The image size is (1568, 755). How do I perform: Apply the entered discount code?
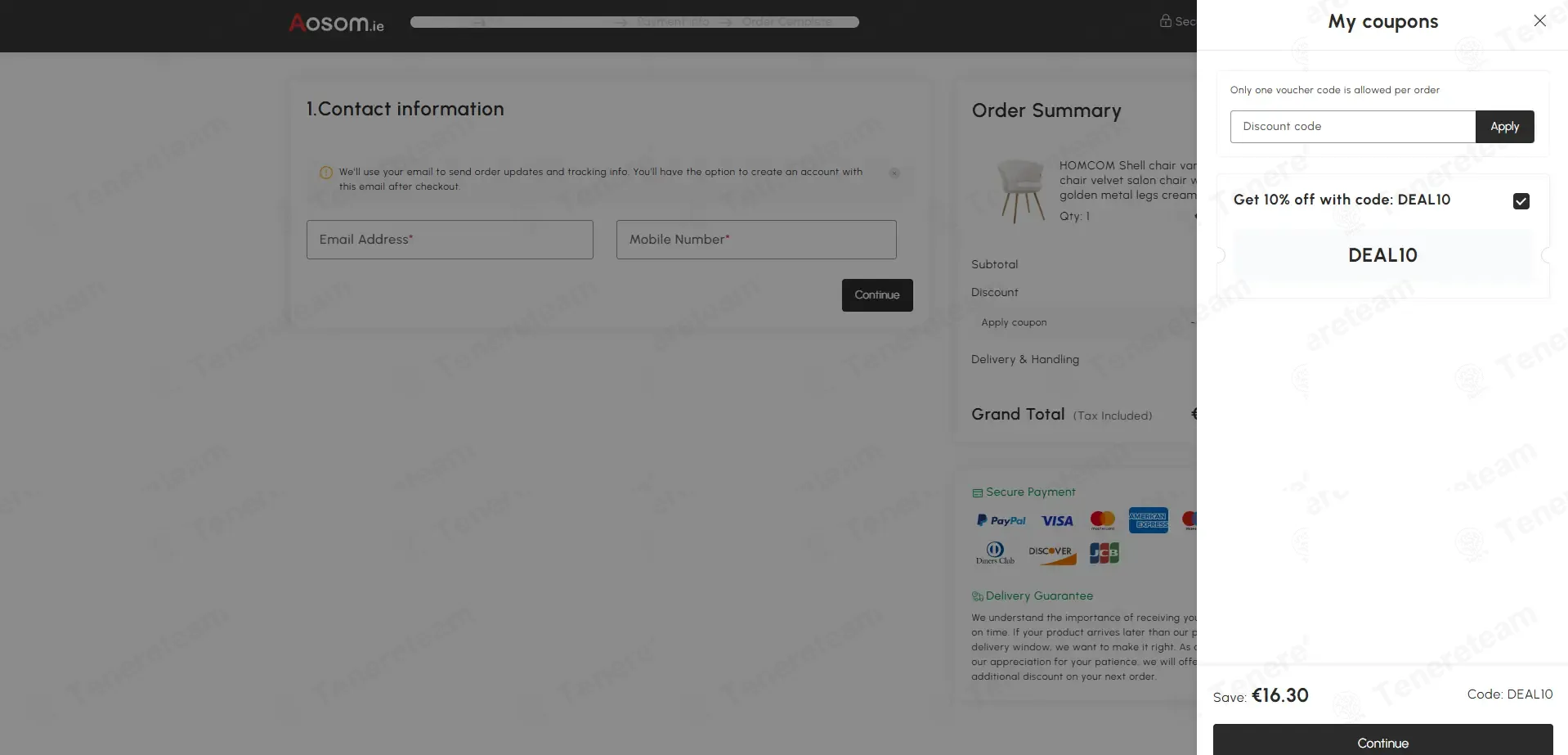coord(1504,127)
